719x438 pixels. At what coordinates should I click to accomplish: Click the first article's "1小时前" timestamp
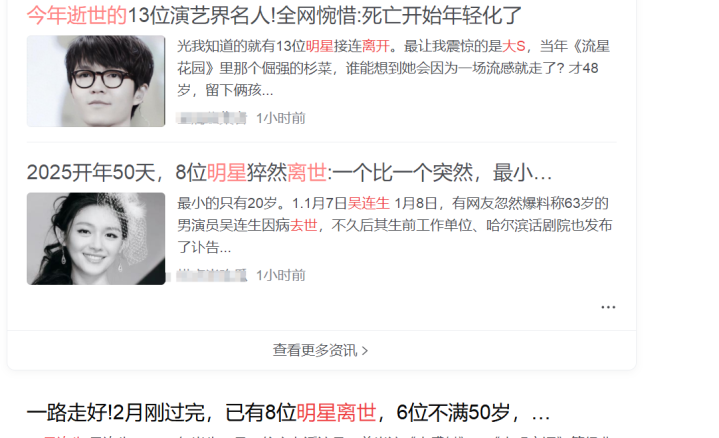(x=281, y=118)
